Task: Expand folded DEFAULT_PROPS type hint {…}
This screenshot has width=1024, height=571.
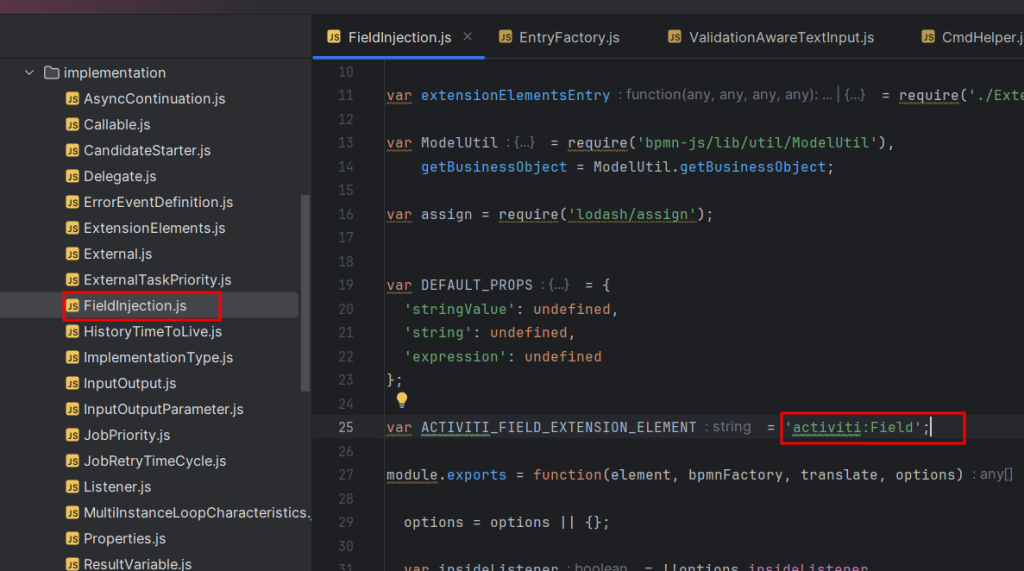Action: click(x=560, y=285)
